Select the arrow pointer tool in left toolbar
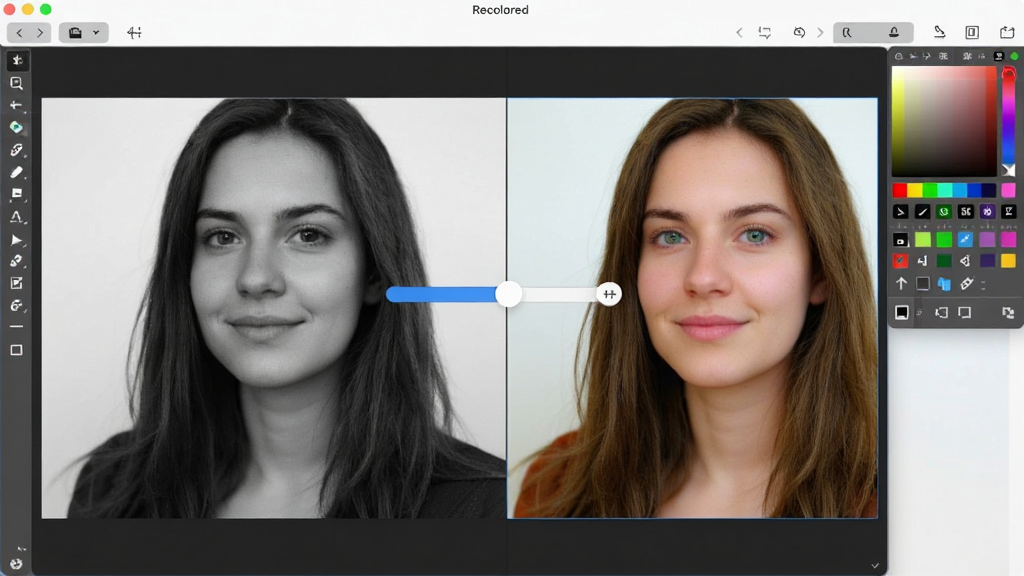The width and height of the screenshot is (1024, 576). (16, 240)
